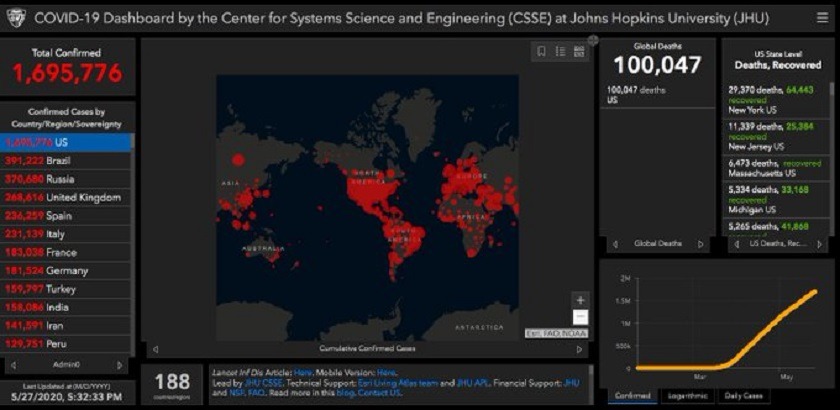Open the map bookmarks icon
Screen dimensions: 840x410
point(542,51)
